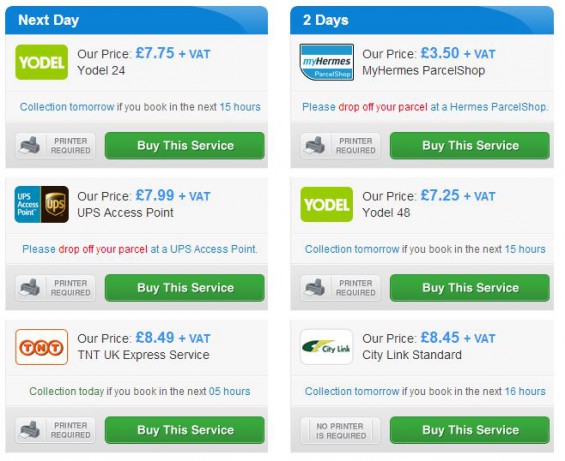Click the Yodel 48 logo

[x=326, y=204]
